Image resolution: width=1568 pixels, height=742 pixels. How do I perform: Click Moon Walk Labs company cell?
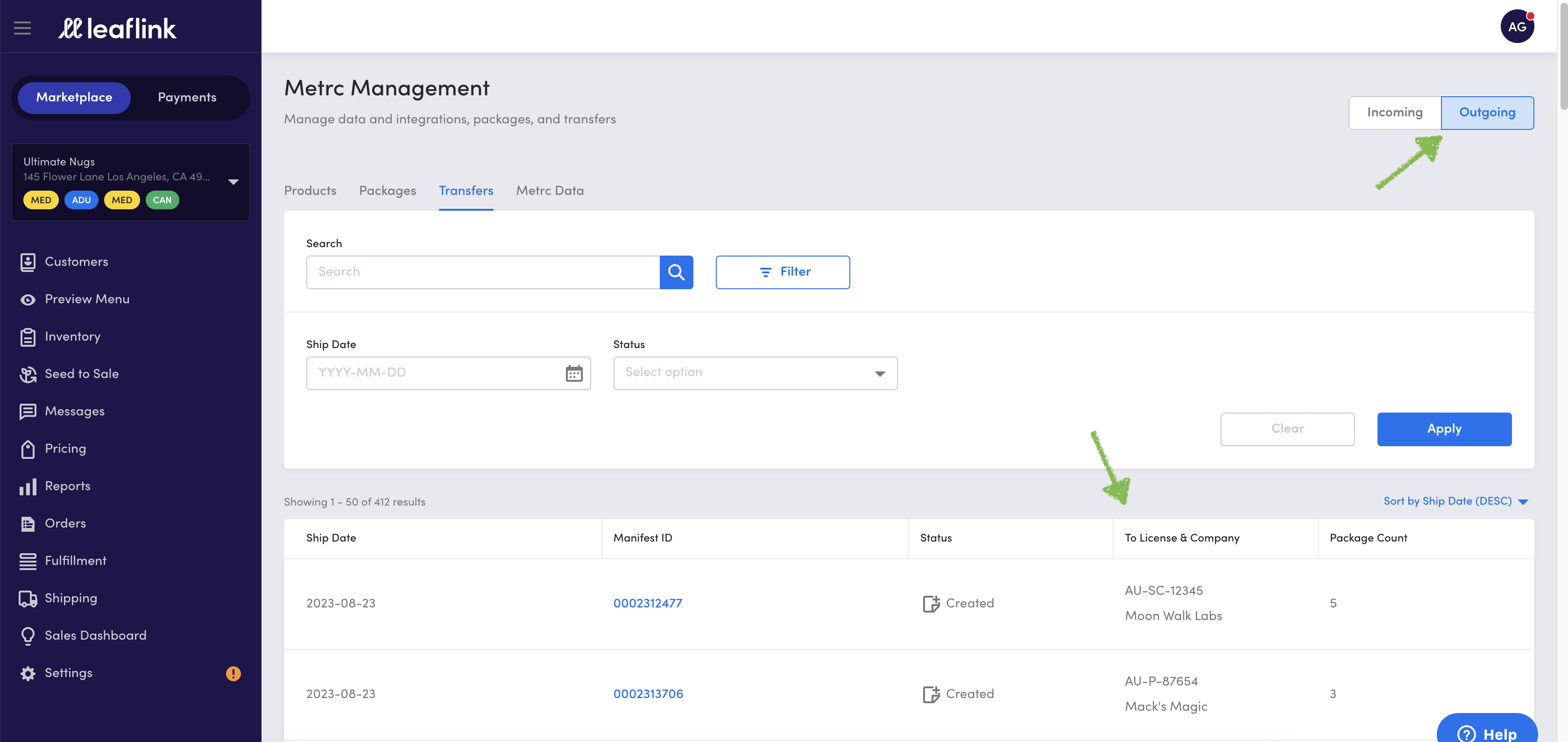tap(1173, 616)
